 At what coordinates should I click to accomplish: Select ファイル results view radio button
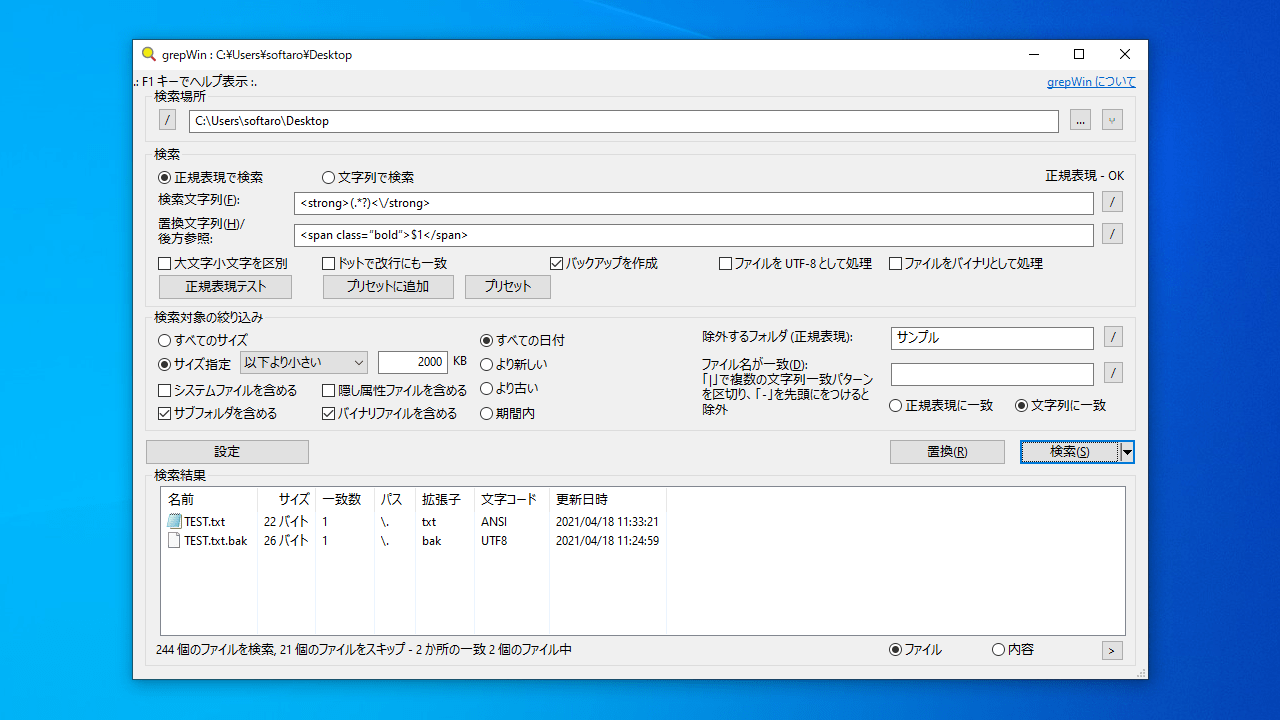(915, 650)
